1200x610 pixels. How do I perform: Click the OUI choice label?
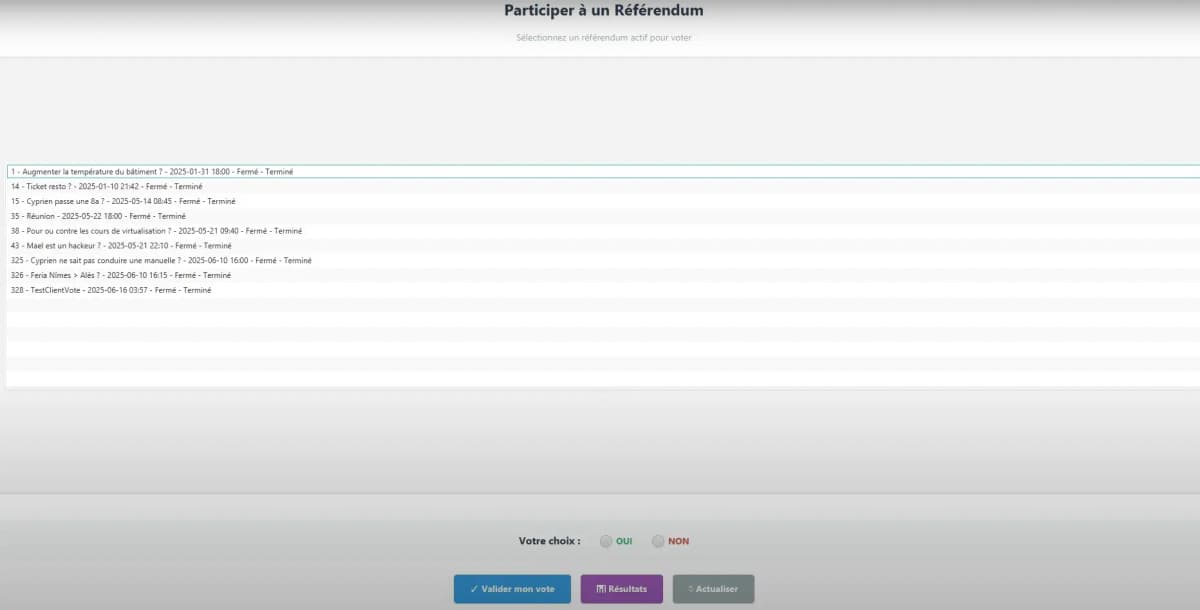(x=622, y=540)
